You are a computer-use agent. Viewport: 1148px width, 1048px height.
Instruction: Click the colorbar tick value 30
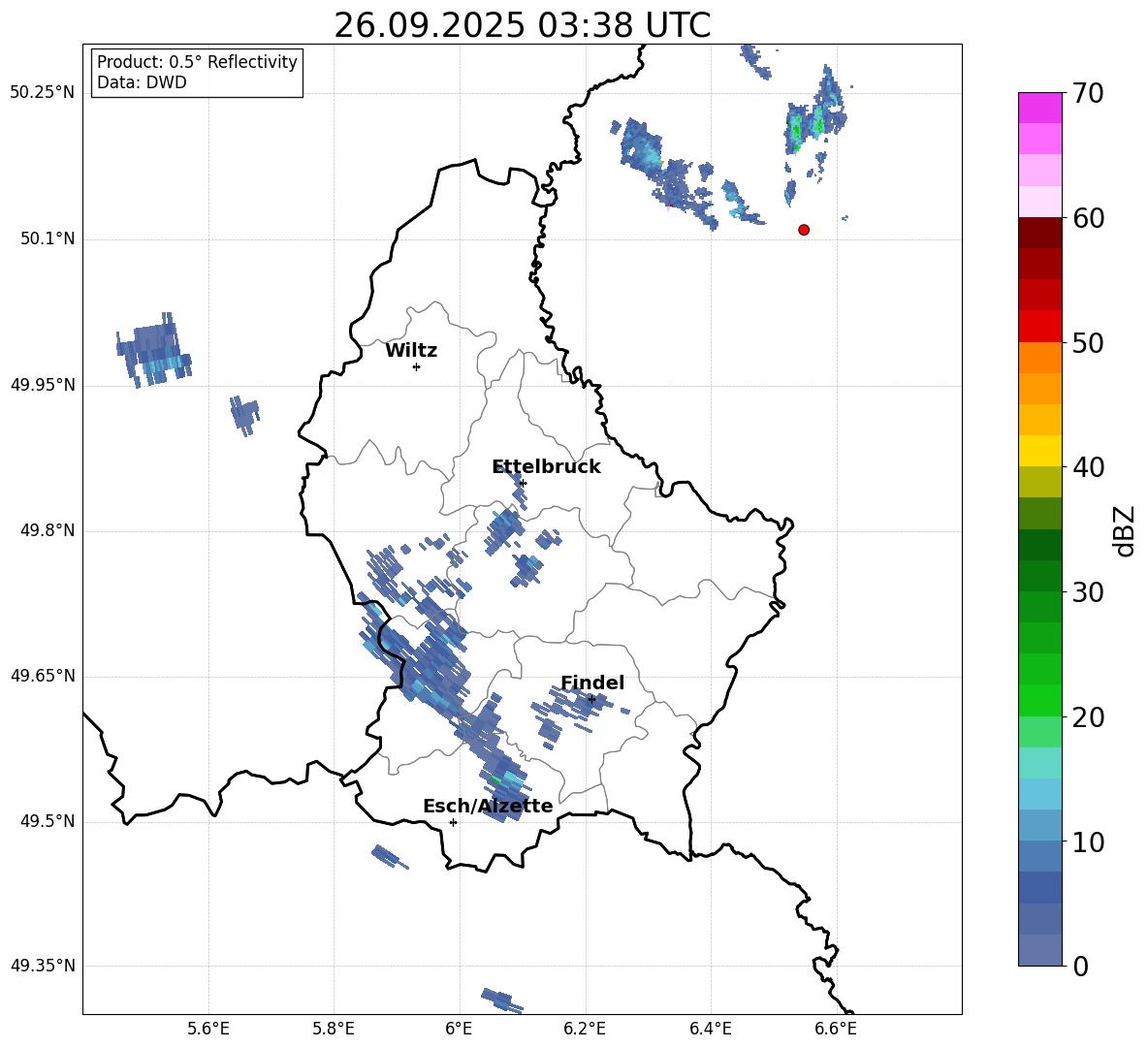click(x=1088, y=591)
